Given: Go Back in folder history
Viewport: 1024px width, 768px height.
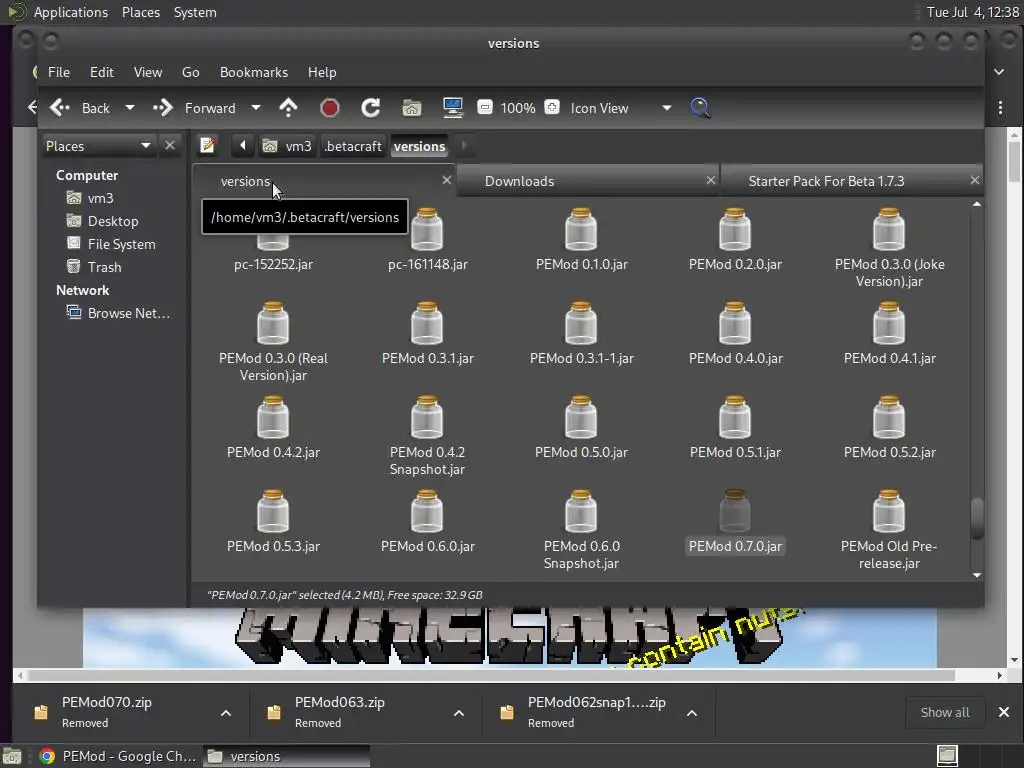Looking at the screenshot, I should [80, 108].
